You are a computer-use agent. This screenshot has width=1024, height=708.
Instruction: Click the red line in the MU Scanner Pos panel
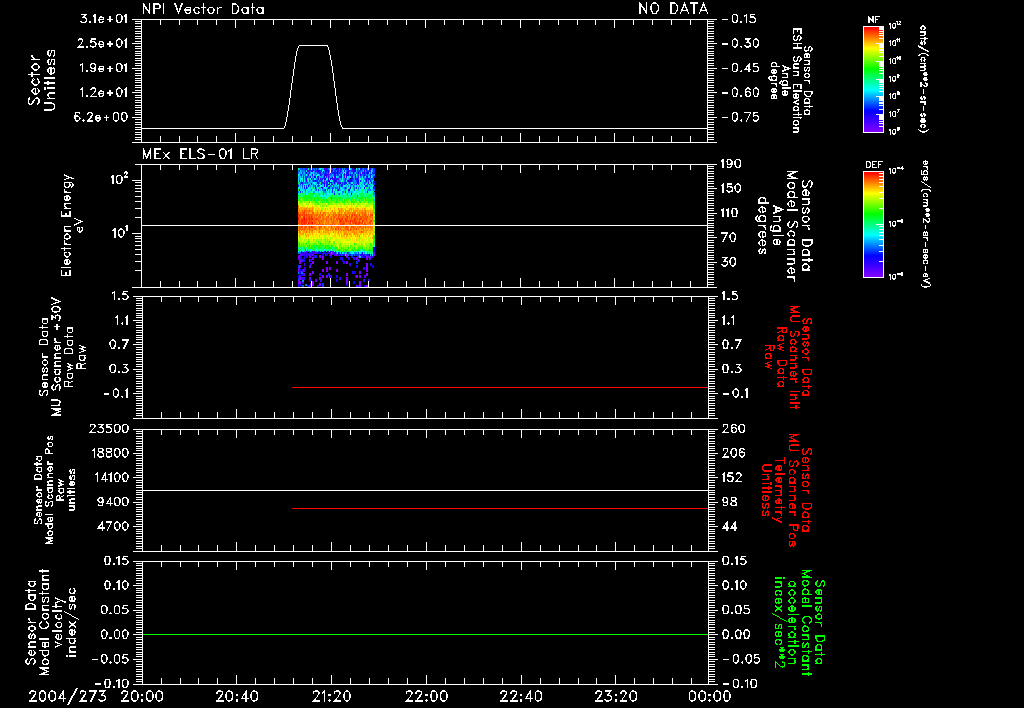(500, 508)
